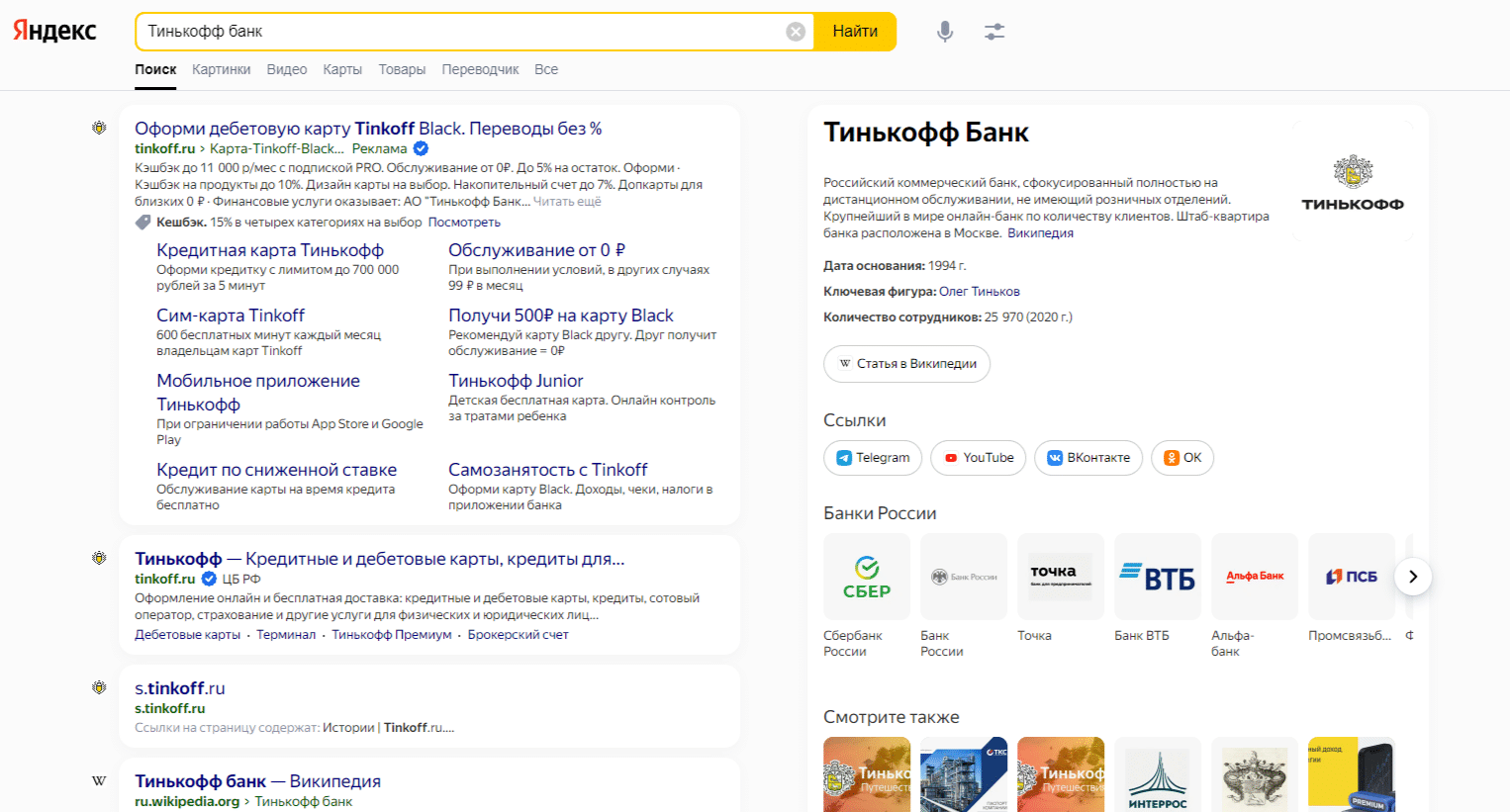The height and width of the screenshot is (812, 1510).
Task: Open Tinkoff Telegram link chip
Action: pyautogui.click(x=873, y=458)
